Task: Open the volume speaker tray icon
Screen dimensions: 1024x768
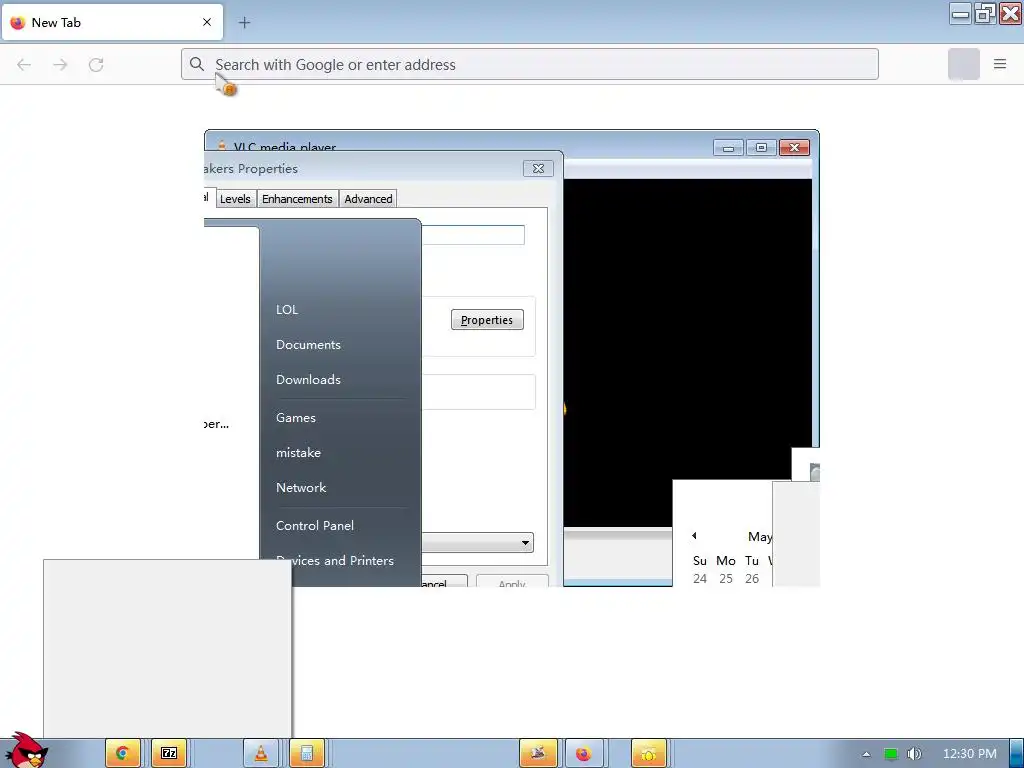Action: 914,754
